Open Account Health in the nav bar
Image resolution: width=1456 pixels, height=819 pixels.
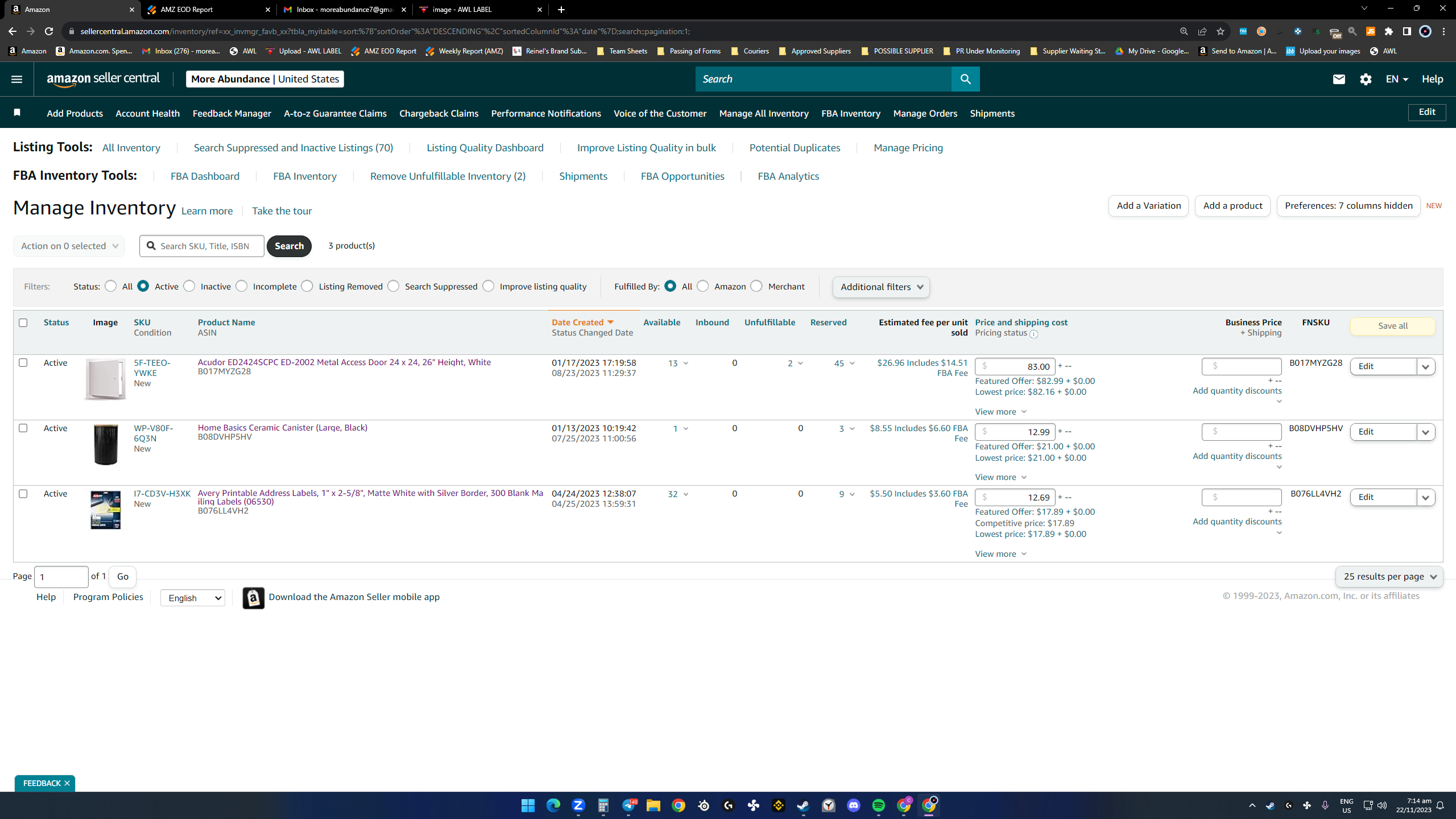coord(147,113)
